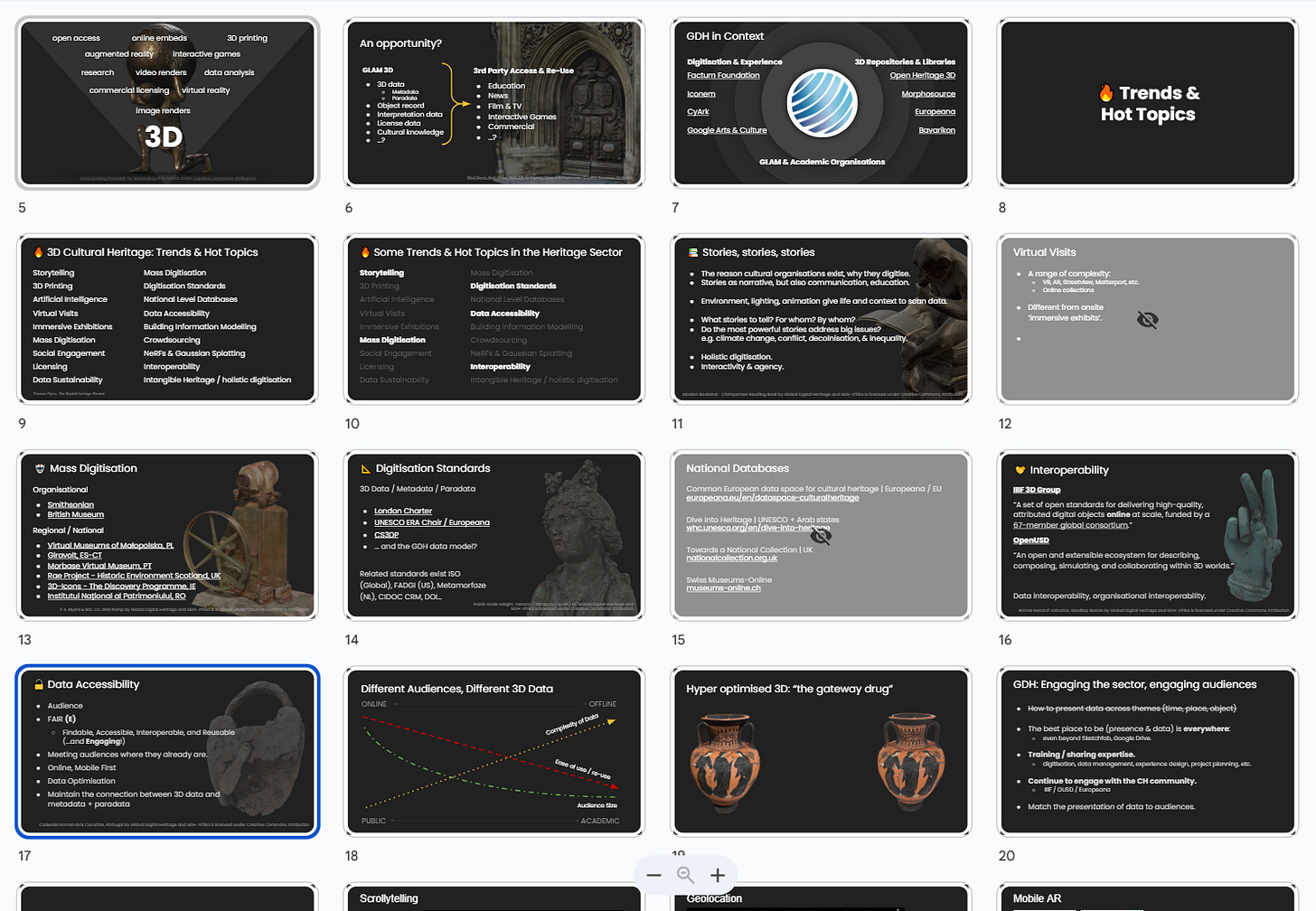Select slide 5 with the large 3D title

pos(167,103)
